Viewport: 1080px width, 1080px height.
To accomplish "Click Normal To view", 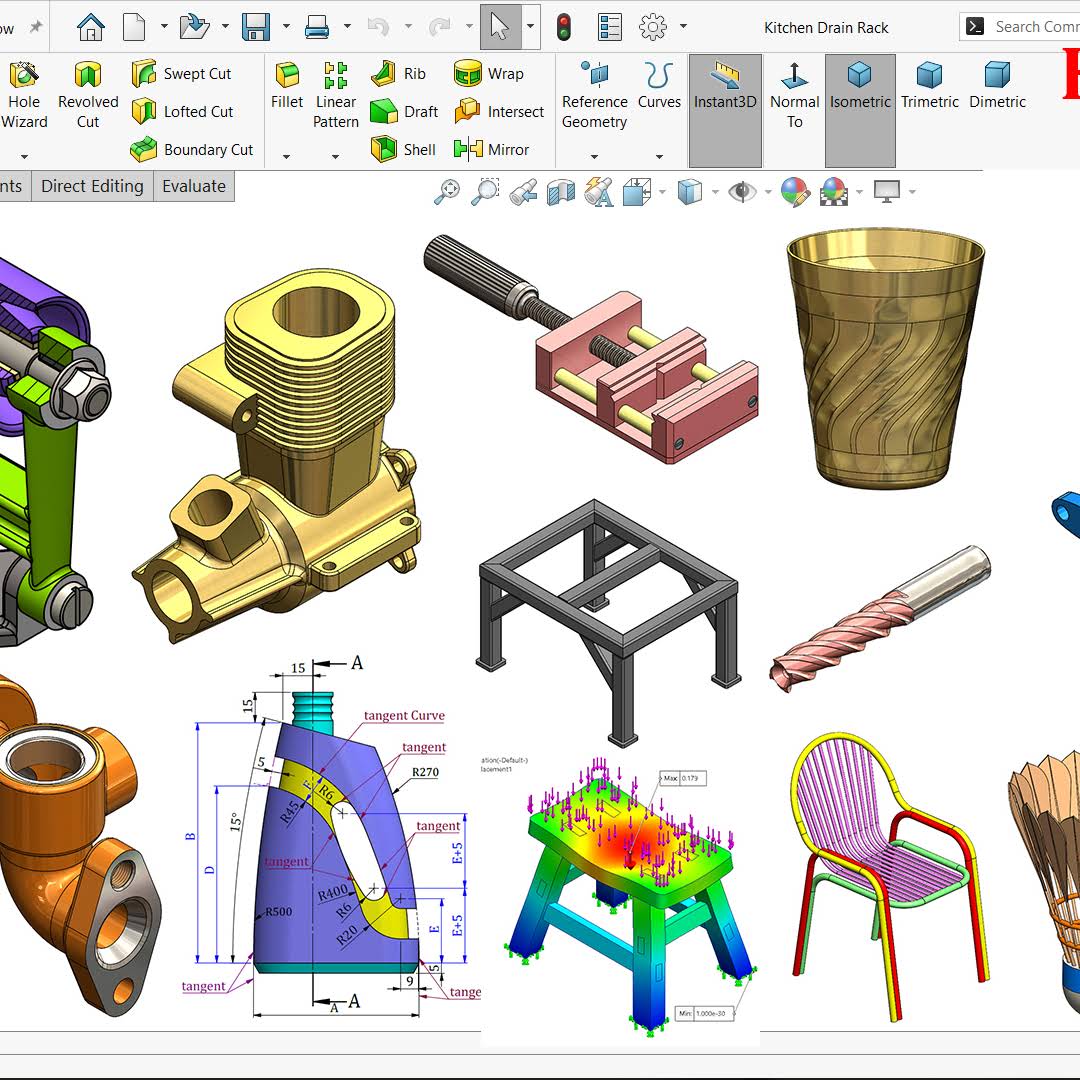I will tap(794, 95).
